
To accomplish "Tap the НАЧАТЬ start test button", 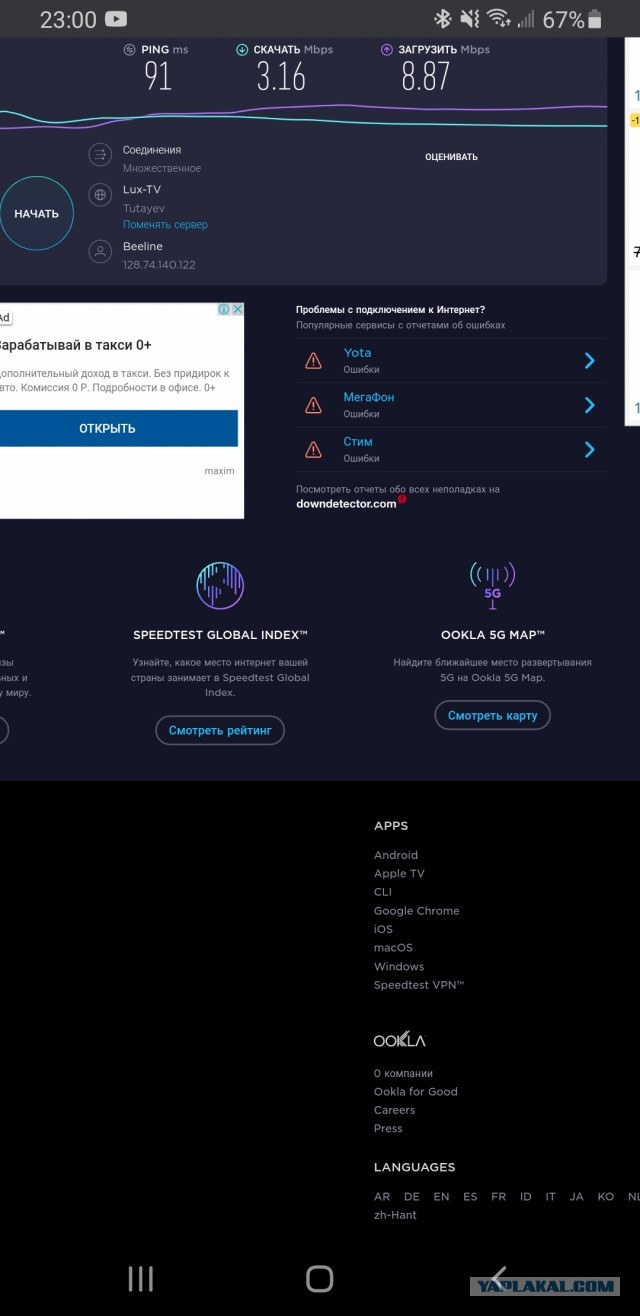I will click(x=36, y=213).
